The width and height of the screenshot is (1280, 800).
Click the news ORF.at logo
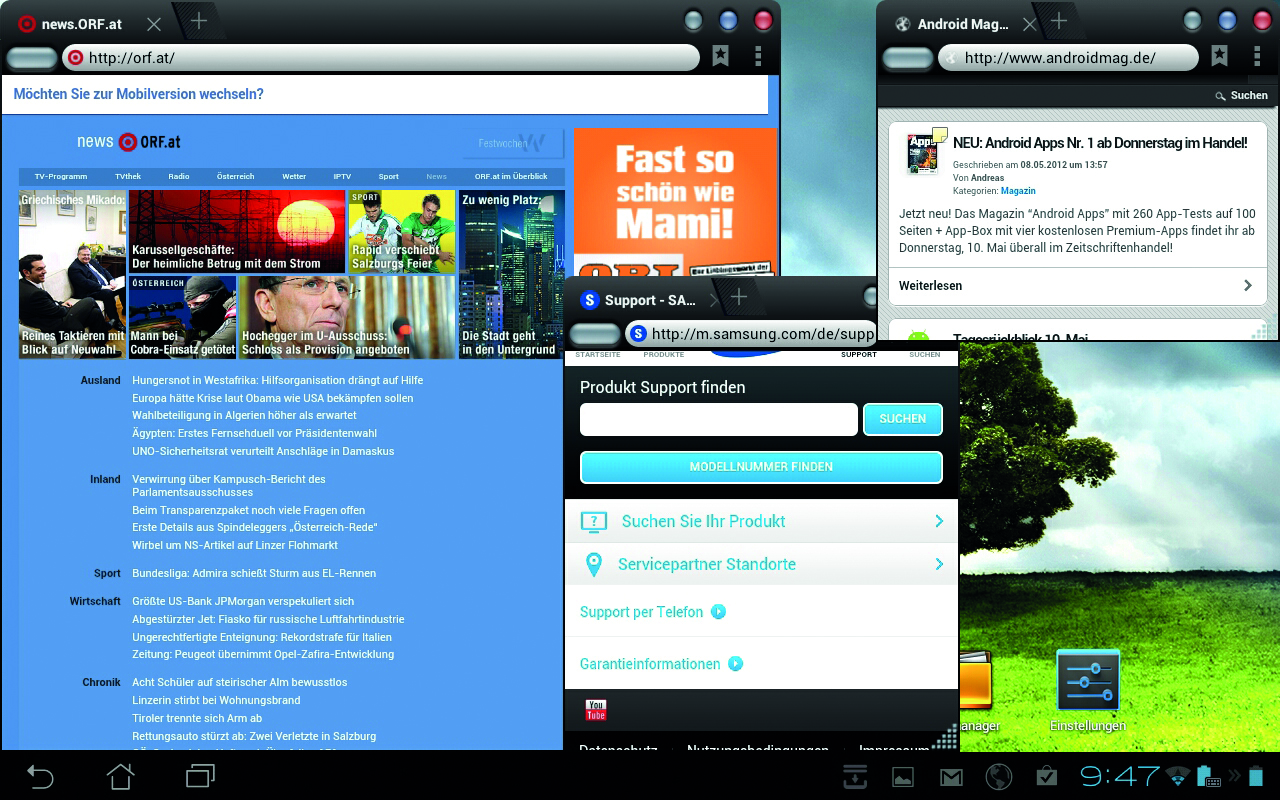click(128, 142)
